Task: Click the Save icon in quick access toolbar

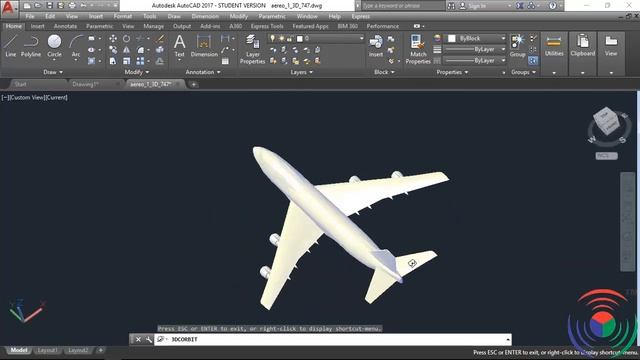Action: [49, 6]
